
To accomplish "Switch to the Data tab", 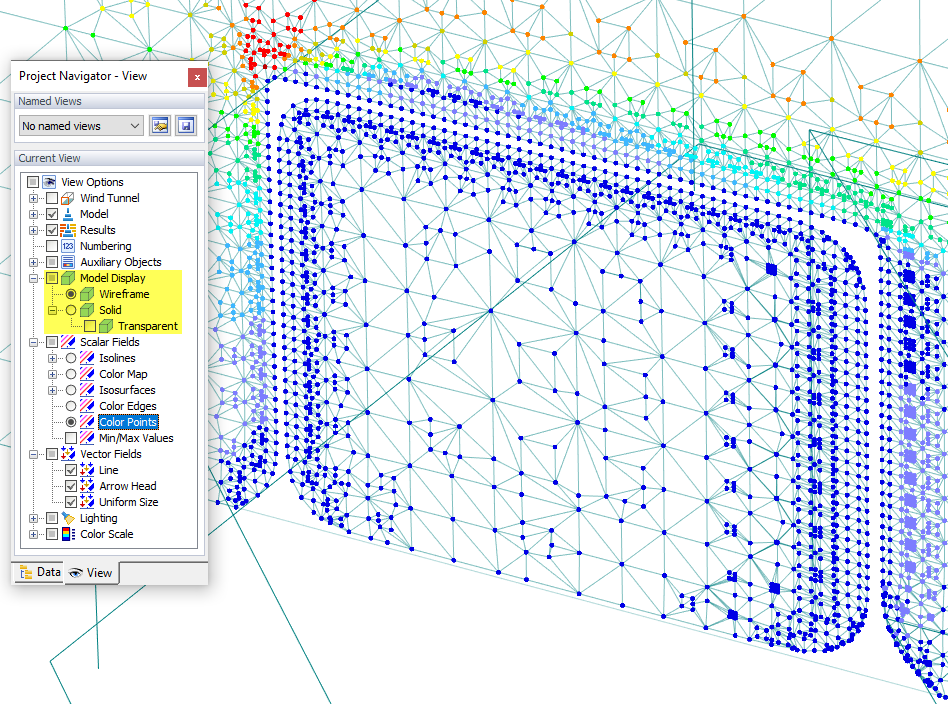I will 41,572.
